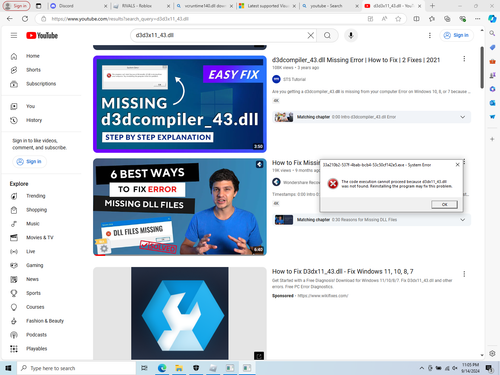Image resolution: width=500 pixels, height=375 pixels.
Task: Open File Explorer from taskbar
Action: pyautogui.click(x=179, y=368)
